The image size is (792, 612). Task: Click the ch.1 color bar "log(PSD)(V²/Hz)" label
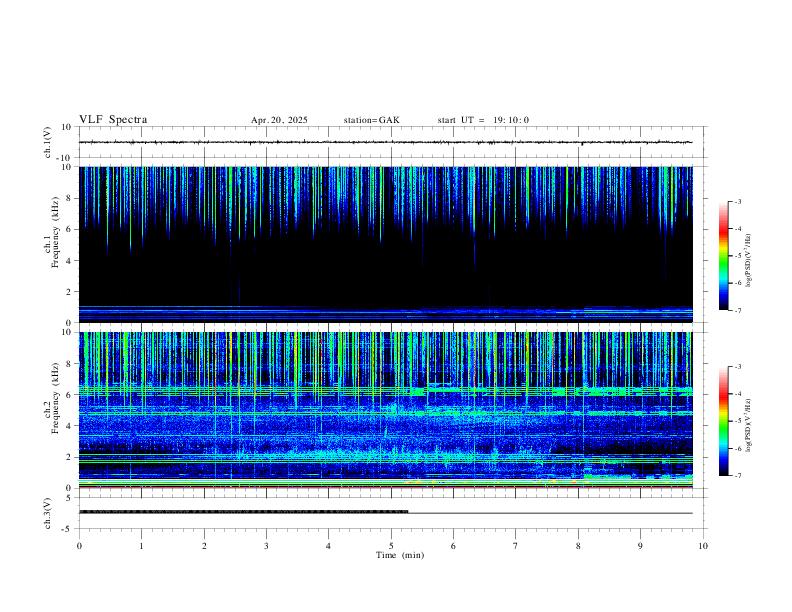tap(749, 260)
